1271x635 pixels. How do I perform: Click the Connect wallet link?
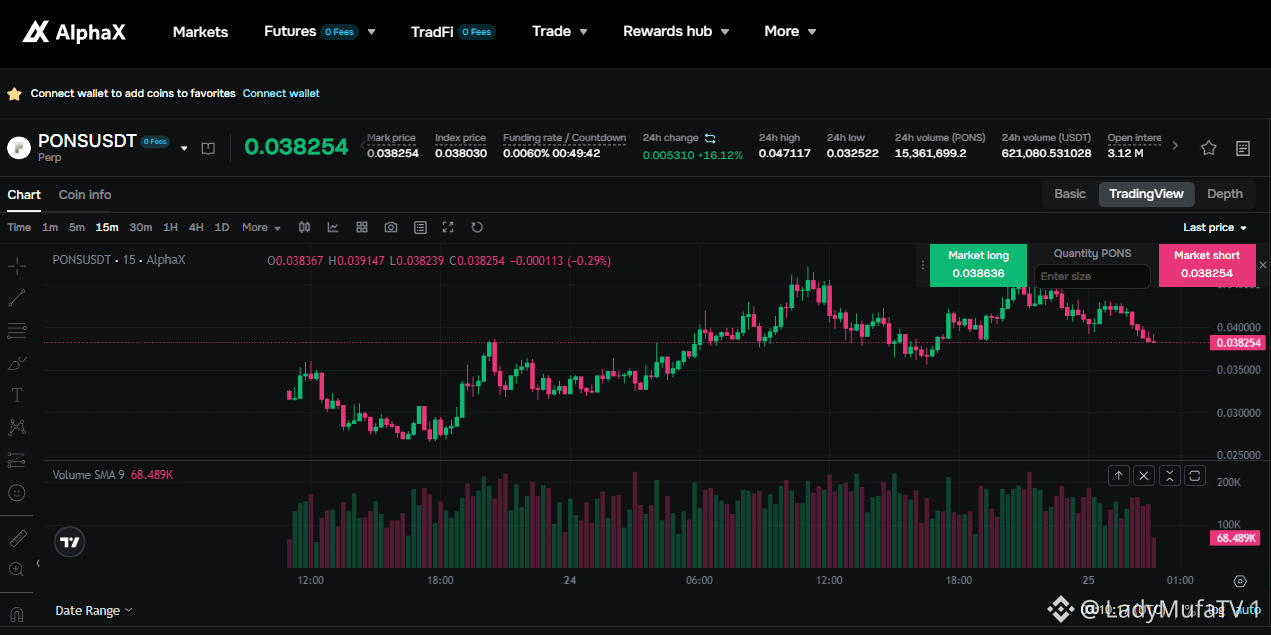point(281,93)
